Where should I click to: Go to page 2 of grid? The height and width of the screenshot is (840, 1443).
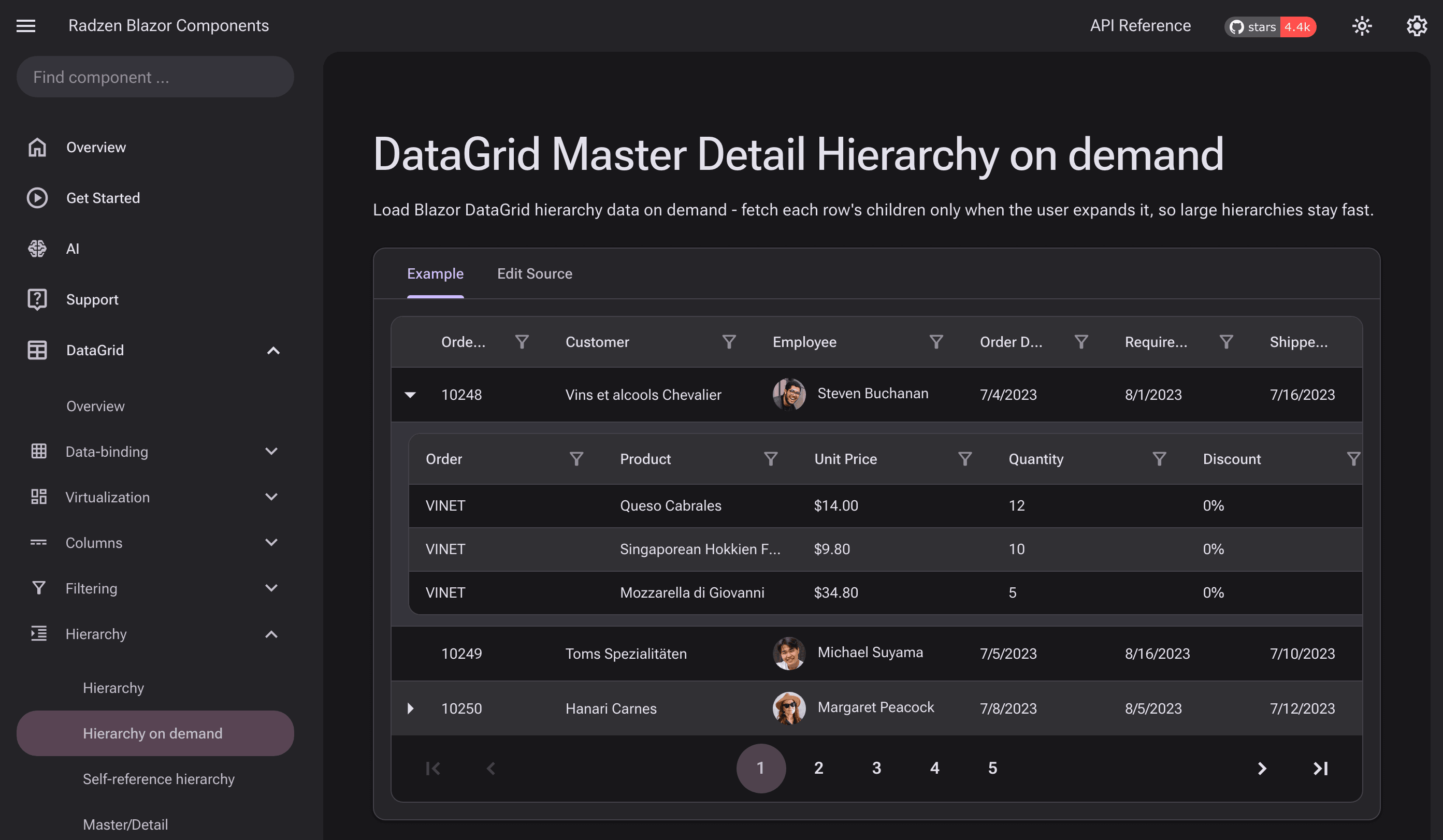tap(818, 768)
